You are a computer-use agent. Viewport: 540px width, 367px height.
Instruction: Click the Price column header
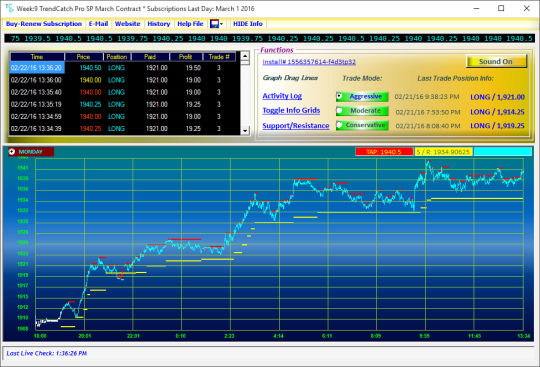point(84,57)
